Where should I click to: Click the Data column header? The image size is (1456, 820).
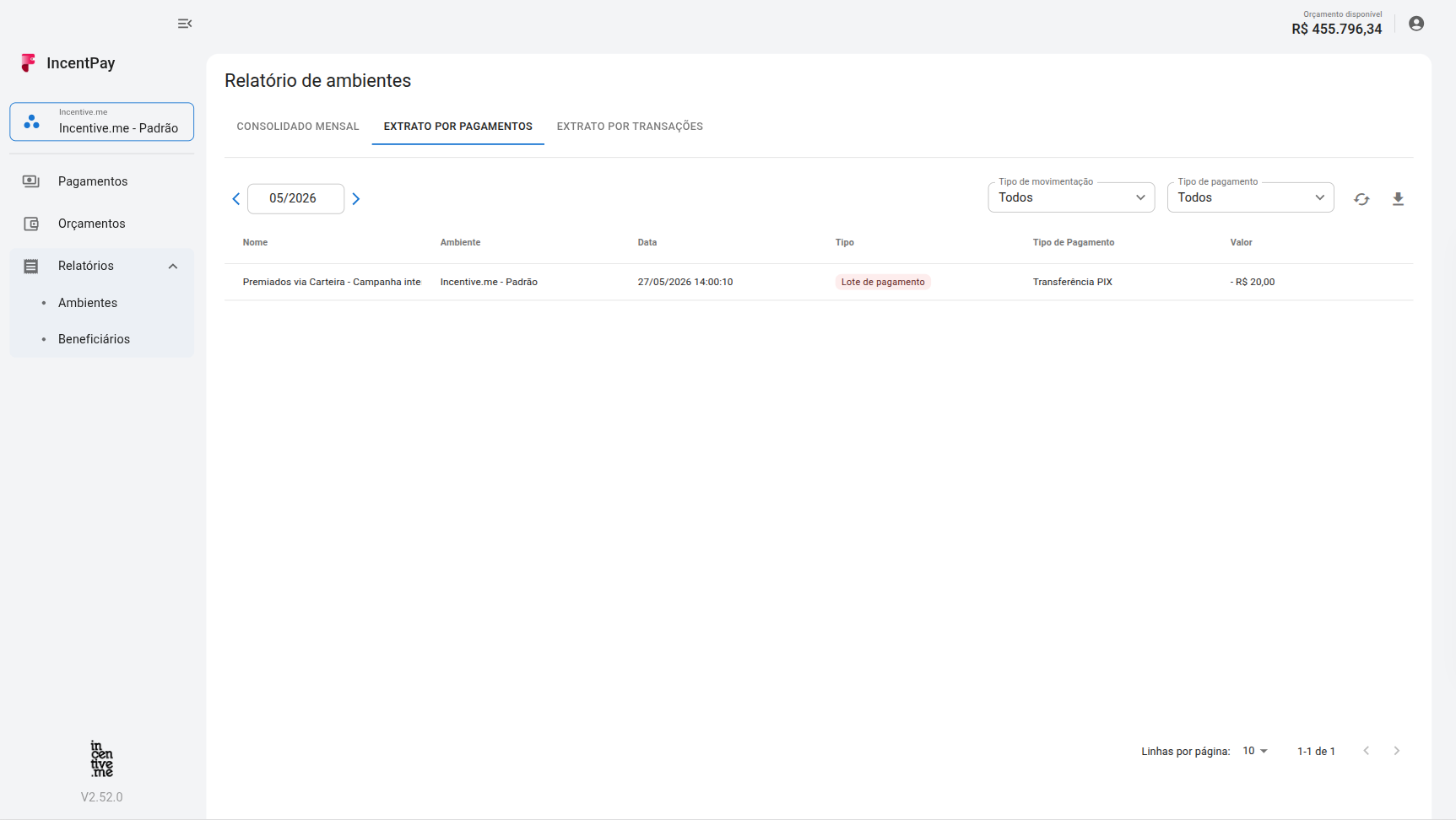click(x=647, y=242)
